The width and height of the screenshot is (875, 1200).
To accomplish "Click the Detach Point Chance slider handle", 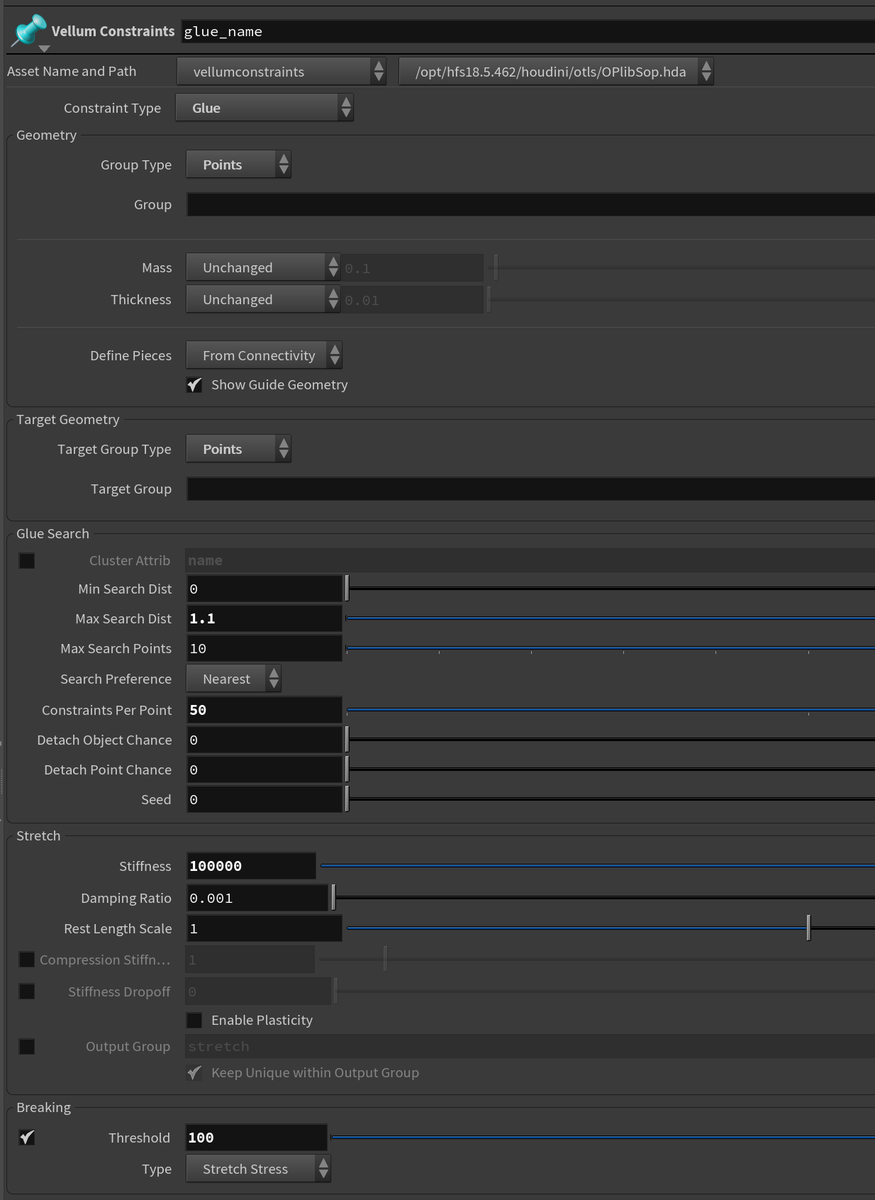I will [x=347, y=770].
